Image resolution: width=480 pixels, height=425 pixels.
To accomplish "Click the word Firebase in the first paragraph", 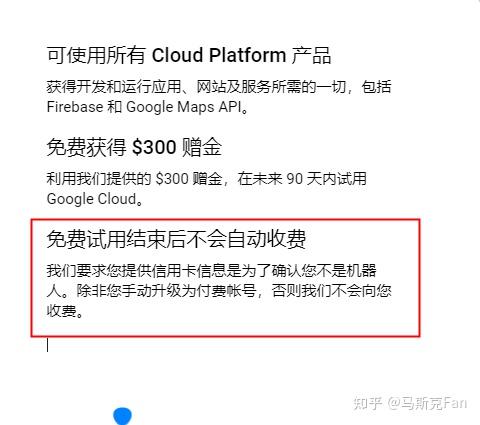I will (75, 107).
